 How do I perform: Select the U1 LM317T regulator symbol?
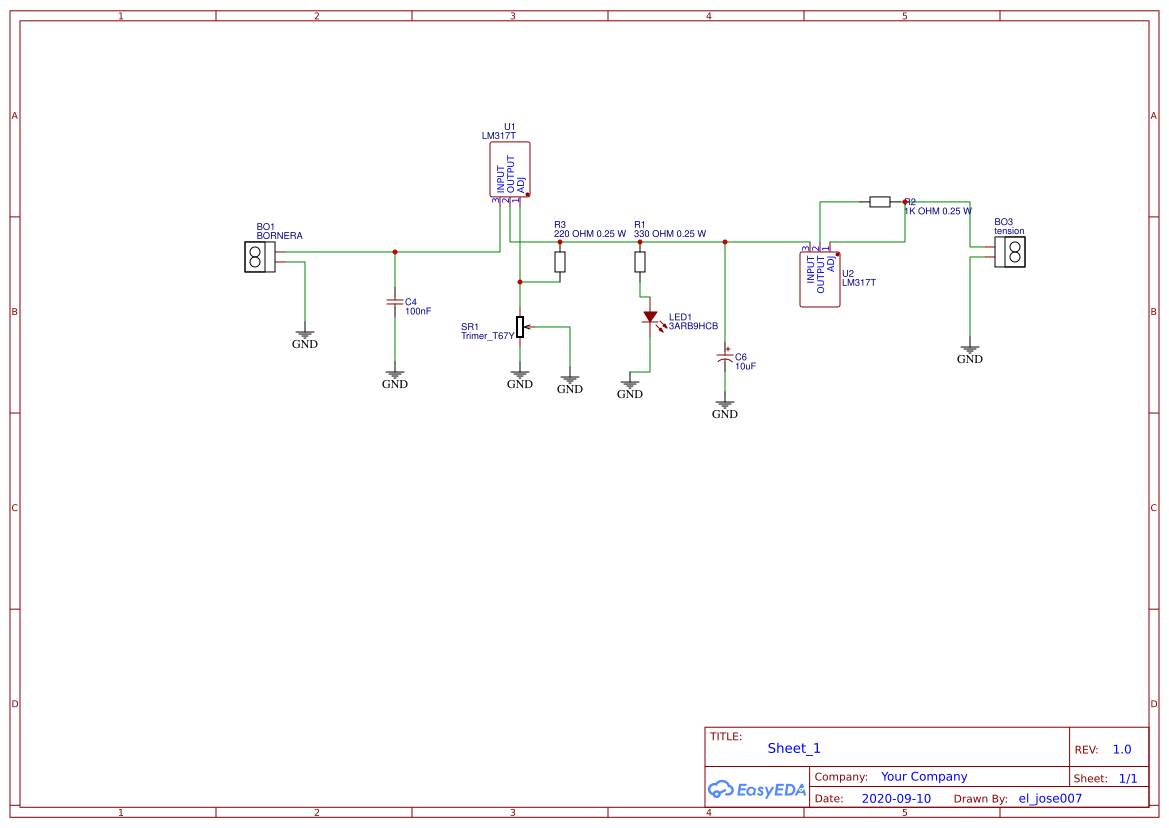509,170
